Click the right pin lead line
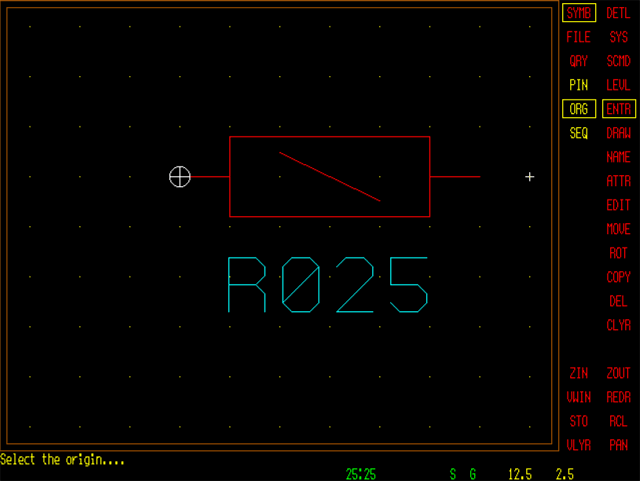 [x=455, y=177]
